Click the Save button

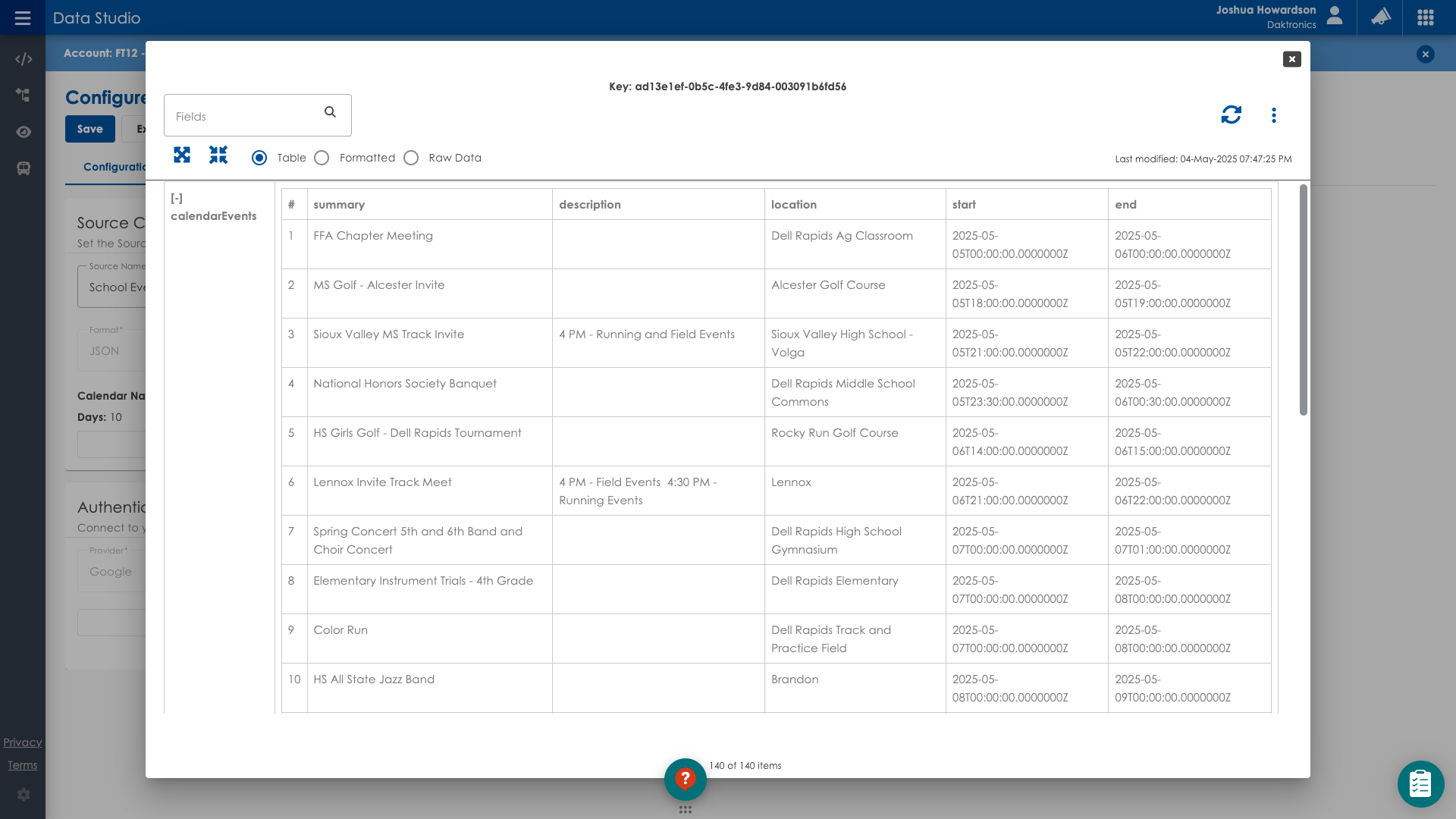click(89, 129)
